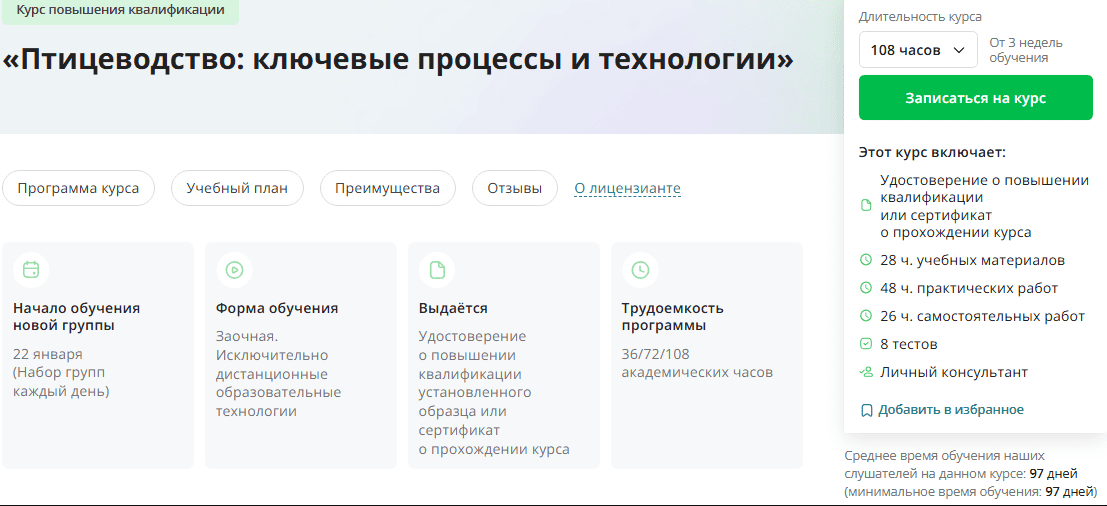Image resolution: width=1107 pixels, height=506 pixels.
Task: Click the clock icon beside 28 ч. учебных материалов
Action: pyautogui.click(x=867, y=260)
